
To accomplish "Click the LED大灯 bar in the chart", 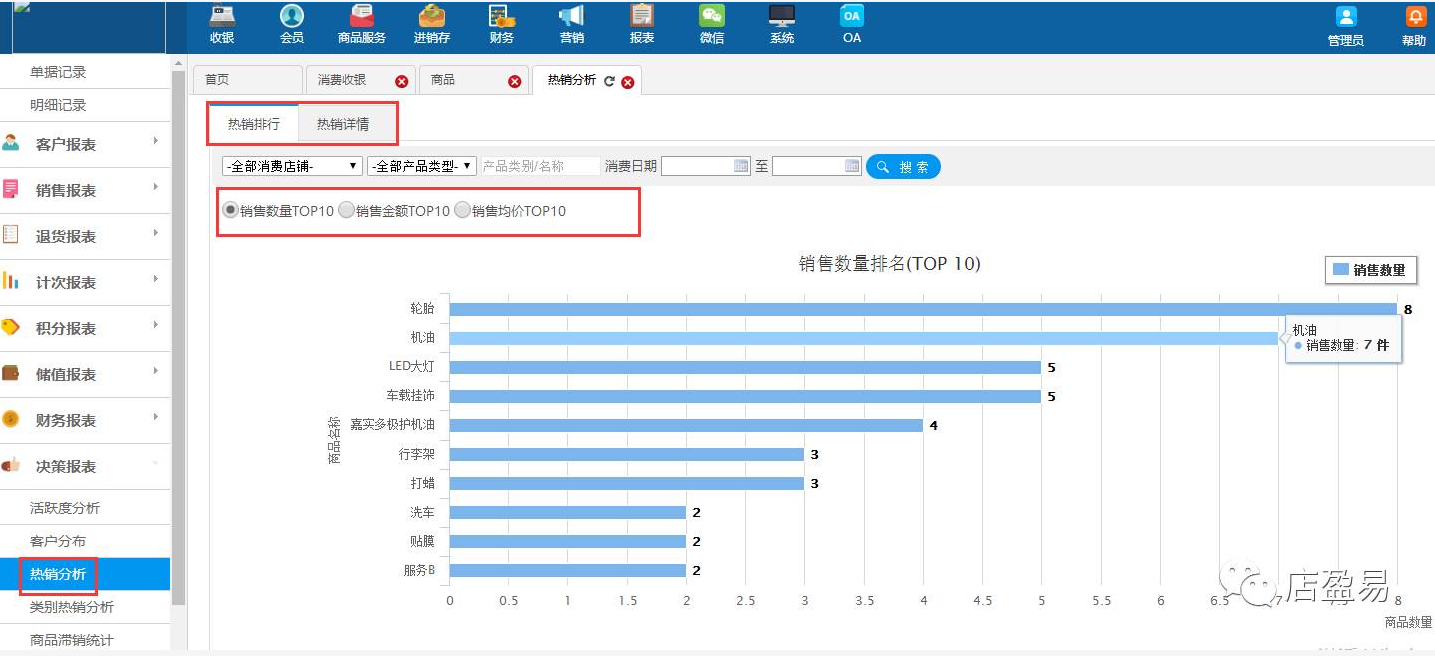I will [x=745, y=367].
